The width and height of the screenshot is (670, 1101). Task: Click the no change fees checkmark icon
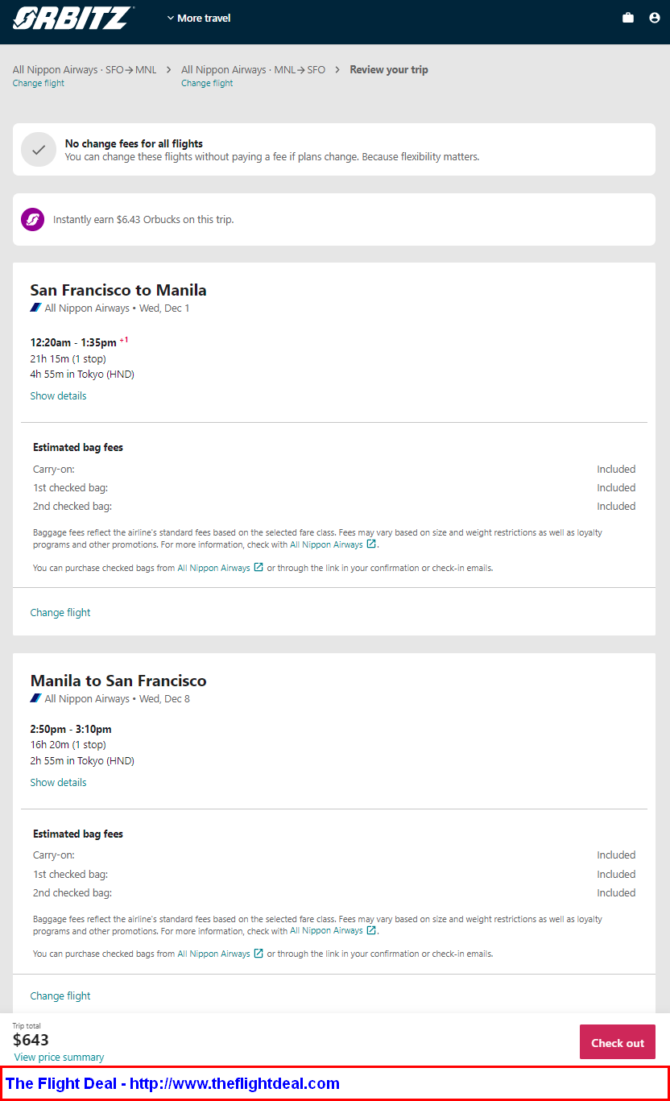pos(39,150)
